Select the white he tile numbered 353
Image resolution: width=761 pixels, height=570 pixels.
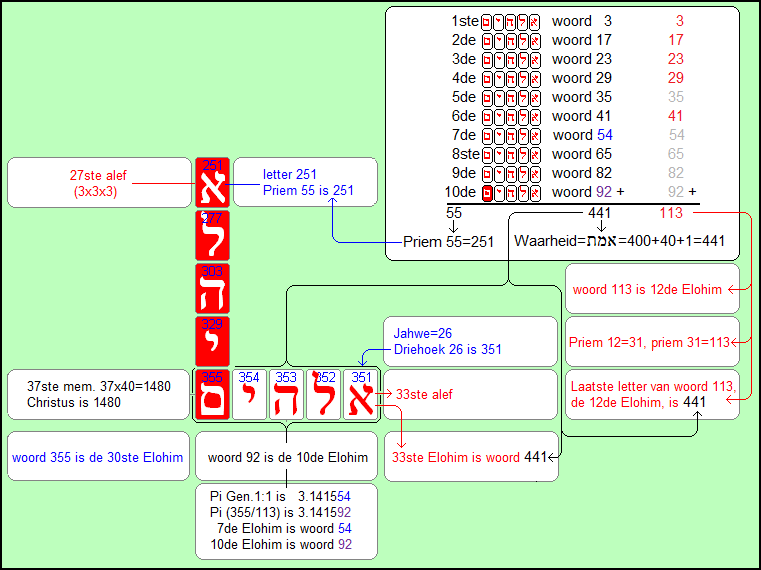click(x=287, y=394)
